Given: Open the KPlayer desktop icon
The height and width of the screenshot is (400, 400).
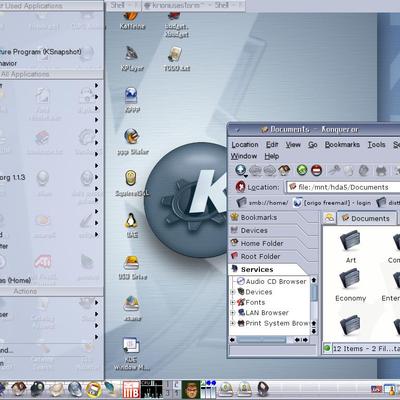Looking at the screenshot, I should point(132,59).
